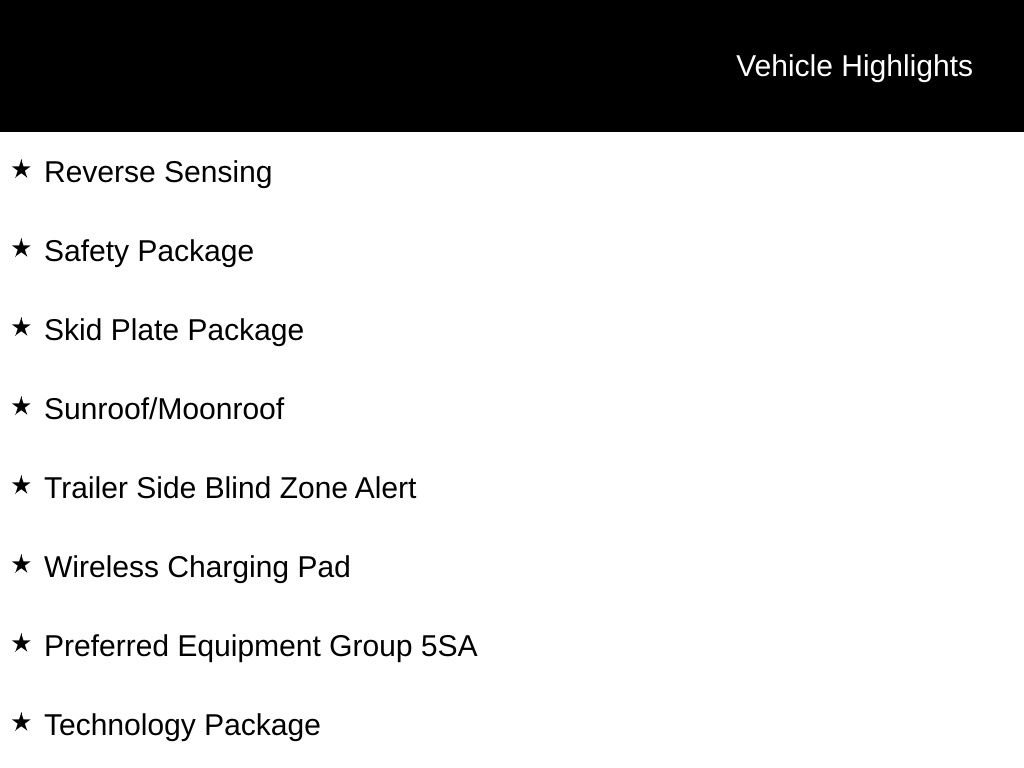Image resolution: width=1024 pixels, height=768 pixels.
Task: Select star beside Trailer Side Blind Zone Alert
Action: (x=21, y=486)
